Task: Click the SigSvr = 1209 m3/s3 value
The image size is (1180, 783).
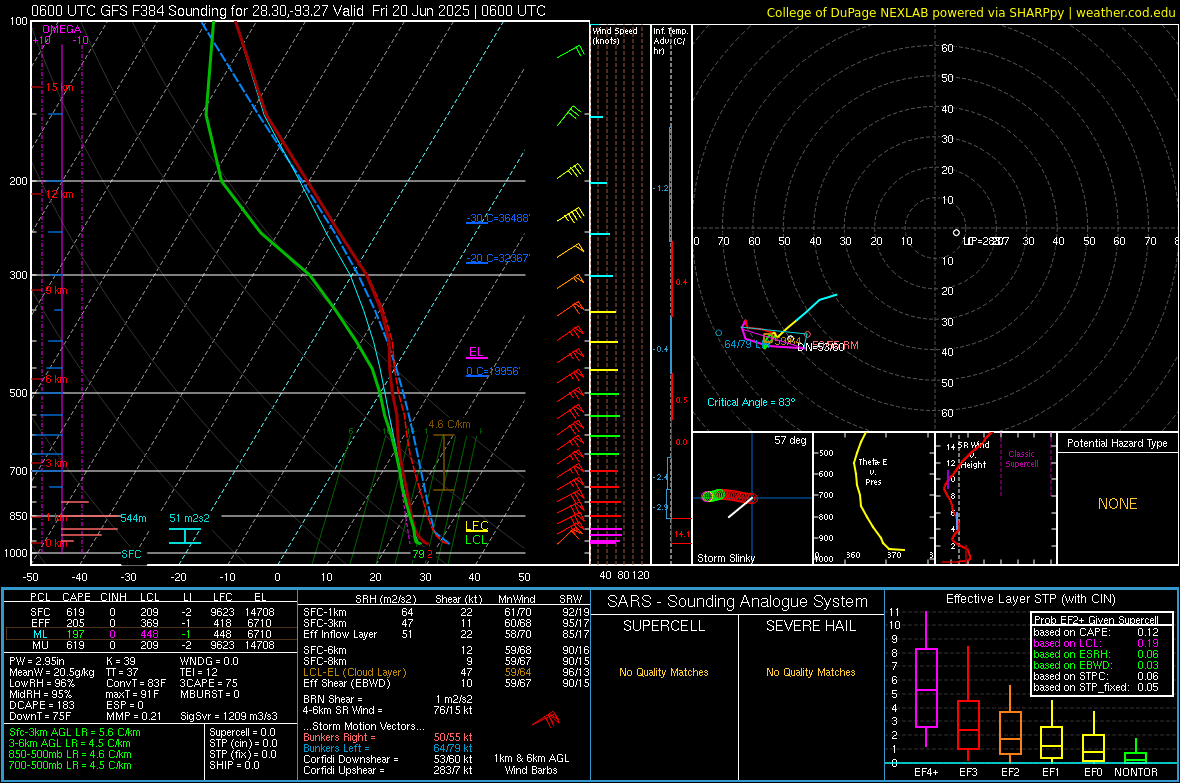Action: click(229, 716)
